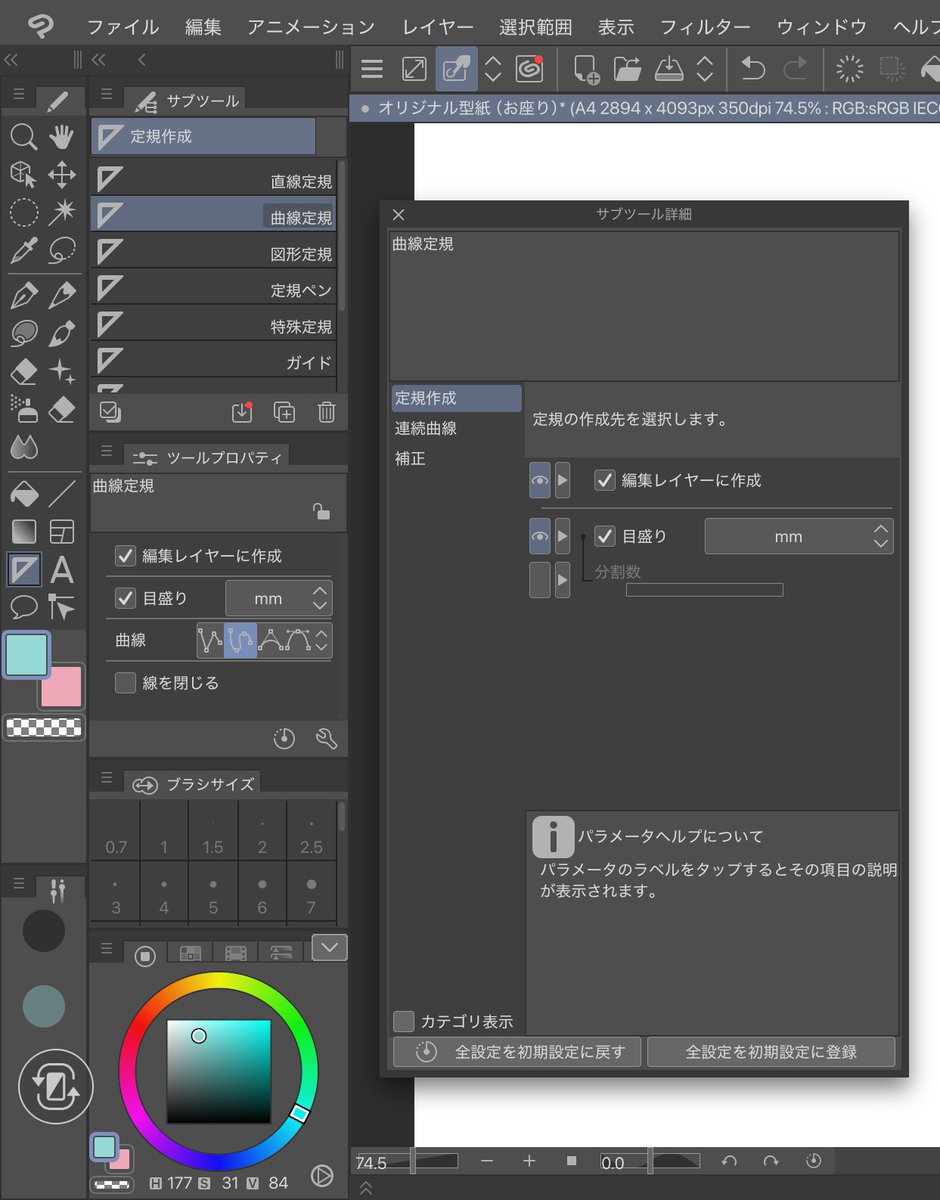Toggle 編集レイヤーに作成 in sub tool detail dialog

(605, 480)
